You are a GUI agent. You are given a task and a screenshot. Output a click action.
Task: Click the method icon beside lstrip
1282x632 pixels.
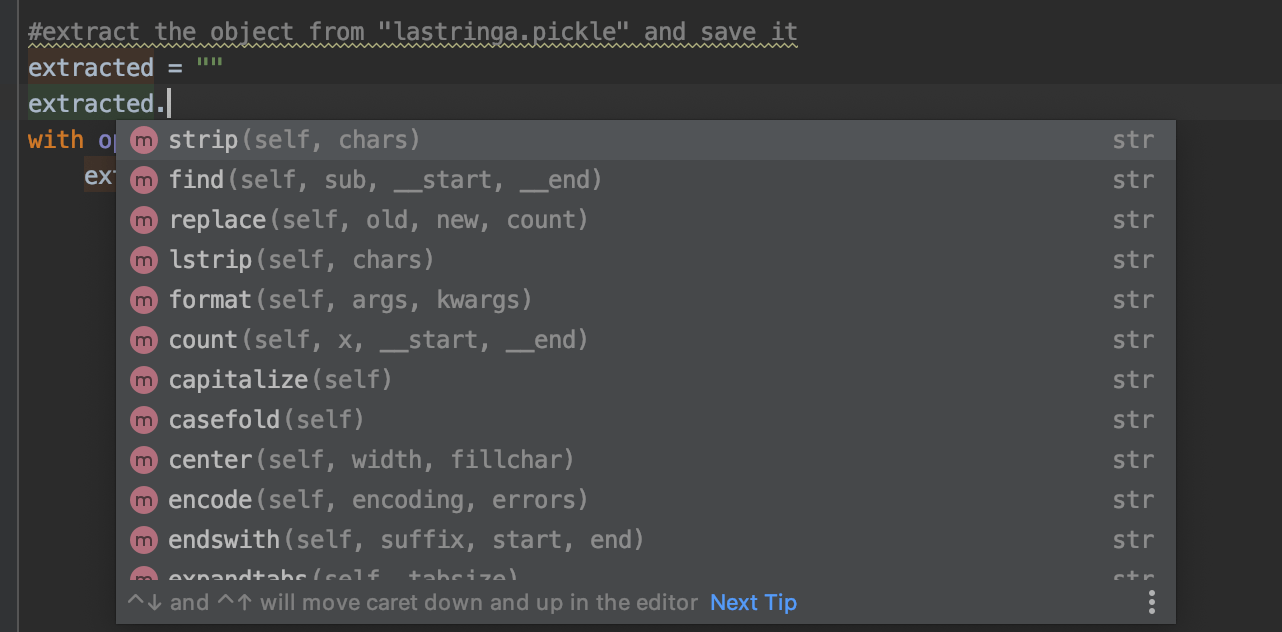143,260
